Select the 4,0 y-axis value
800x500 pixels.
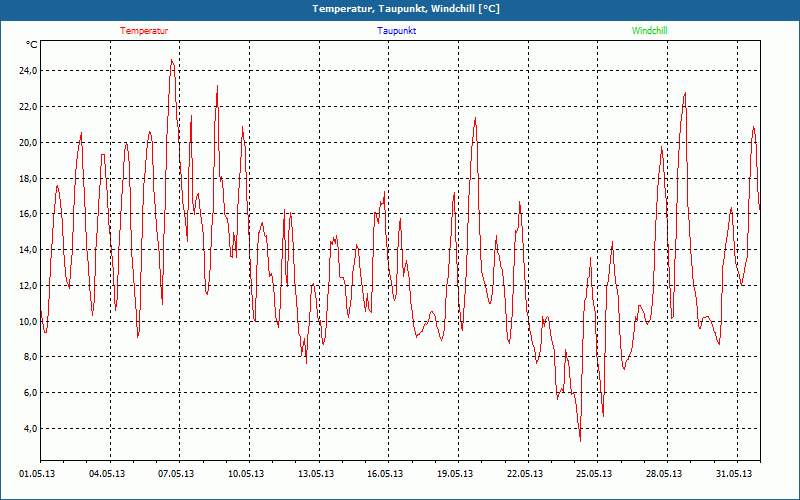[30, 429]
